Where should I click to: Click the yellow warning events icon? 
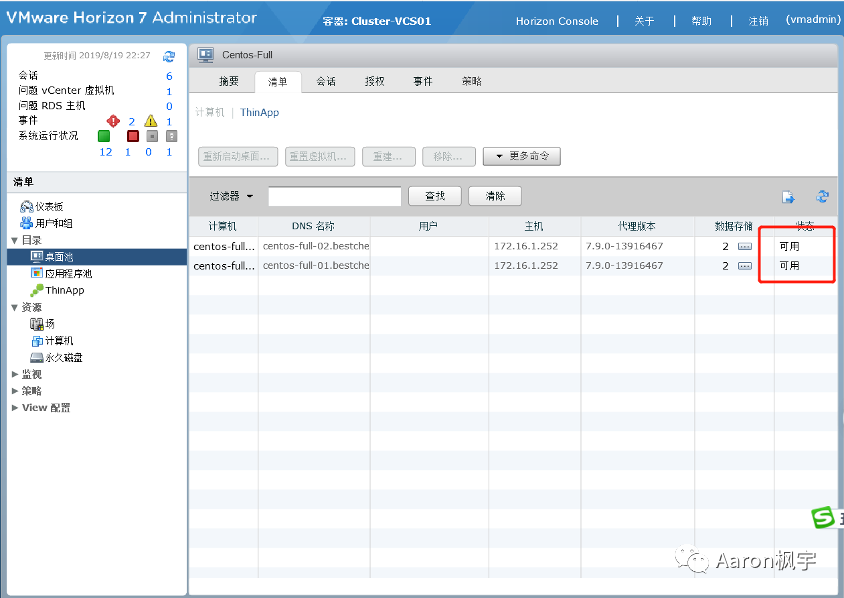[151, 121]
